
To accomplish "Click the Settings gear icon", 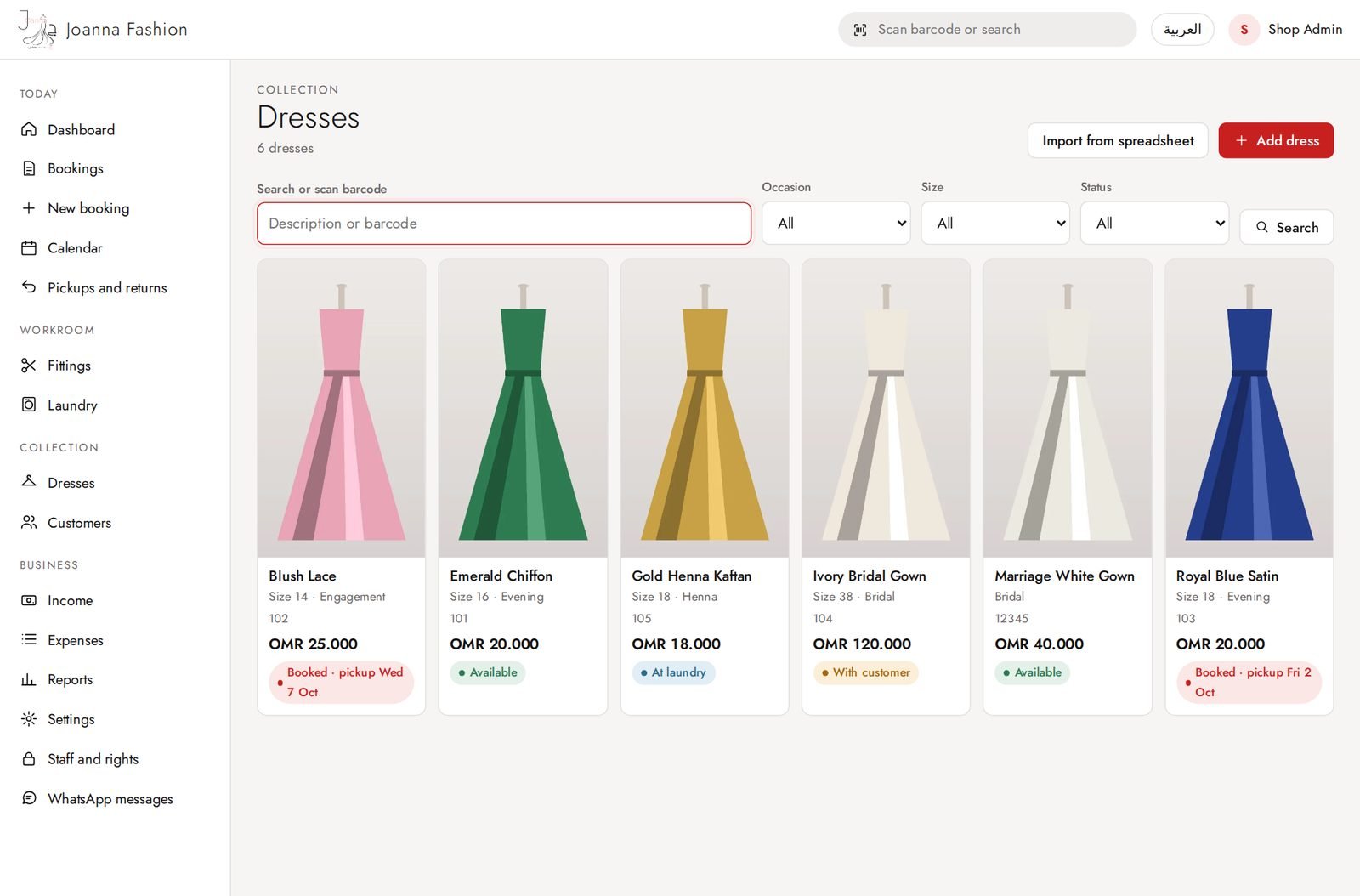I will (x=29, y=719).
